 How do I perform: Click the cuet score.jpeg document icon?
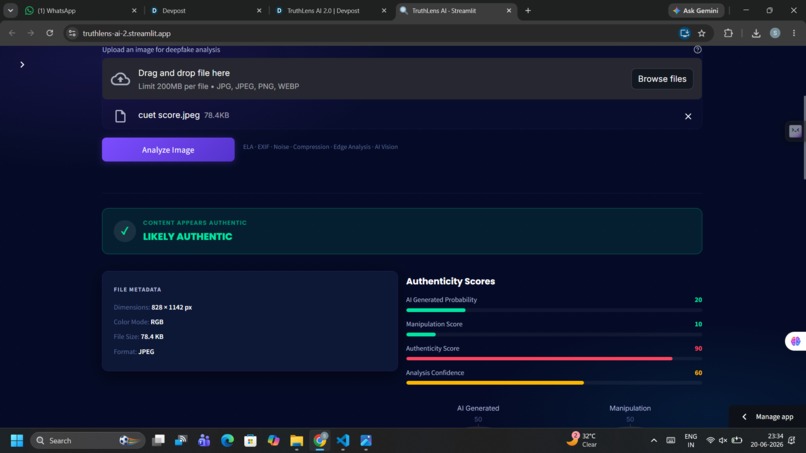[x=120, y=116]
